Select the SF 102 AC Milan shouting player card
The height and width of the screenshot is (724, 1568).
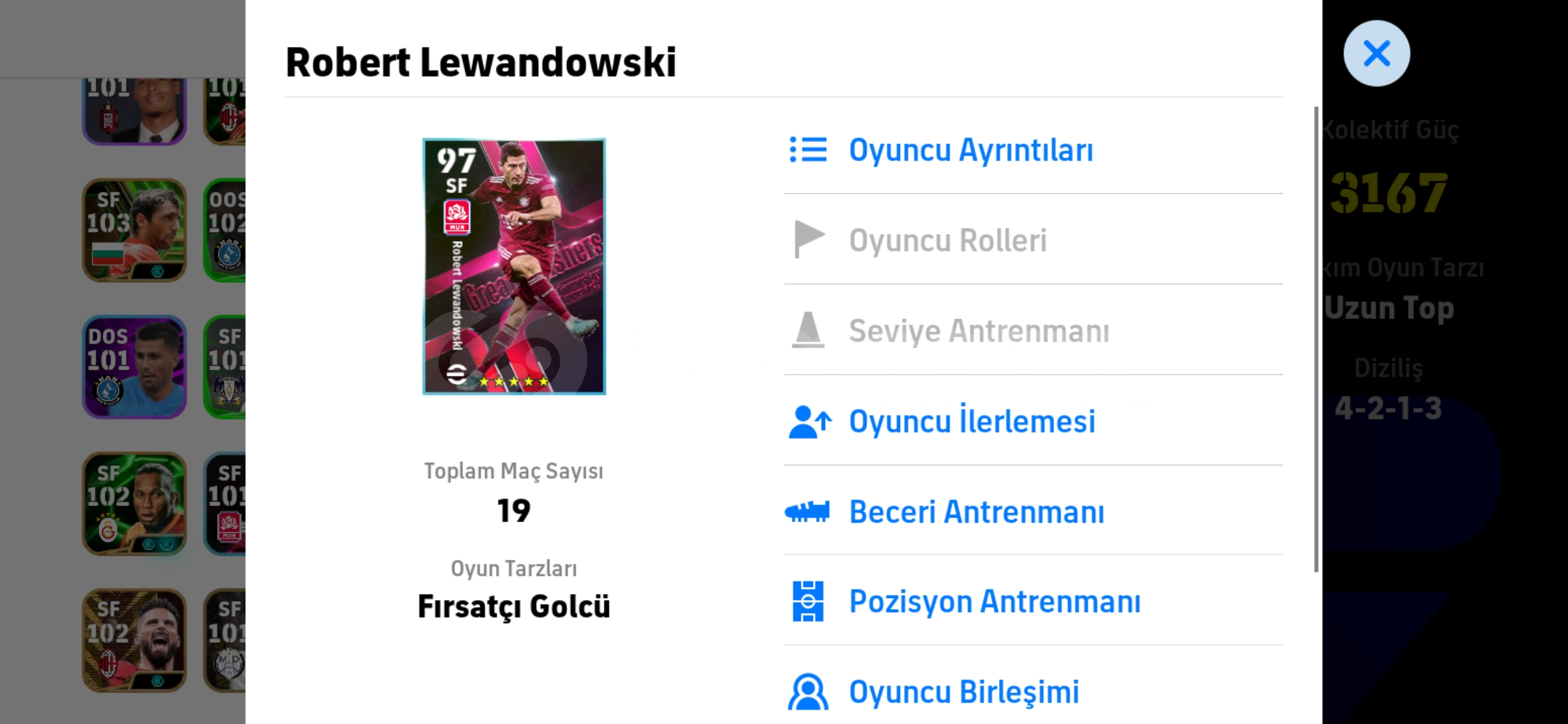coord(134,641)
